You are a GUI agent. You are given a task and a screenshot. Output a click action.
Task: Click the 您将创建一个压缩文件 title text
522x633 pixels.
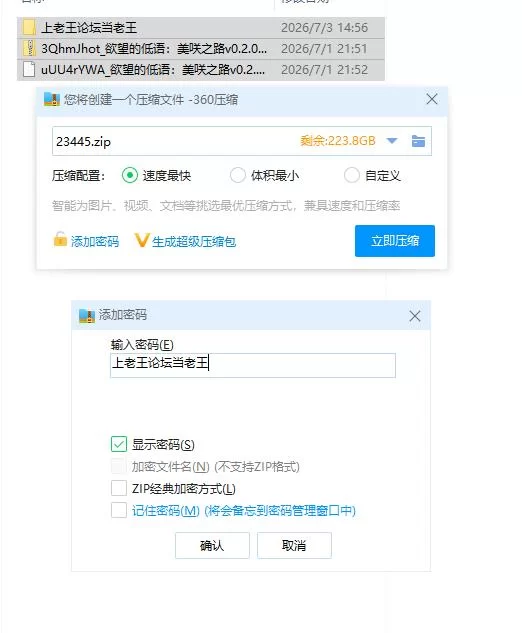(151, 99)
